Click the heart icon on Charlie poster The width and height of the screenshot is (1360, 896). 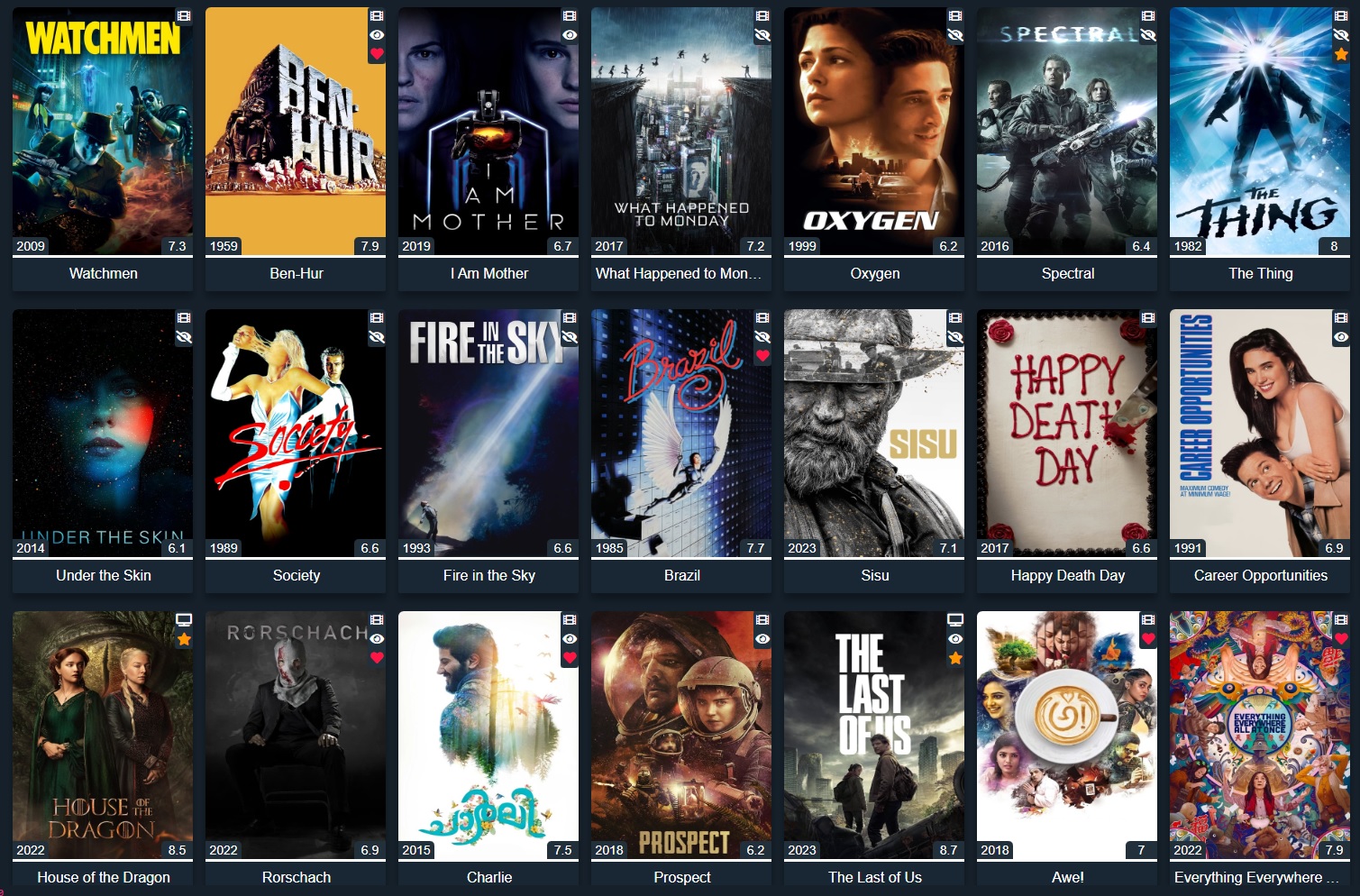coord(570,658)
